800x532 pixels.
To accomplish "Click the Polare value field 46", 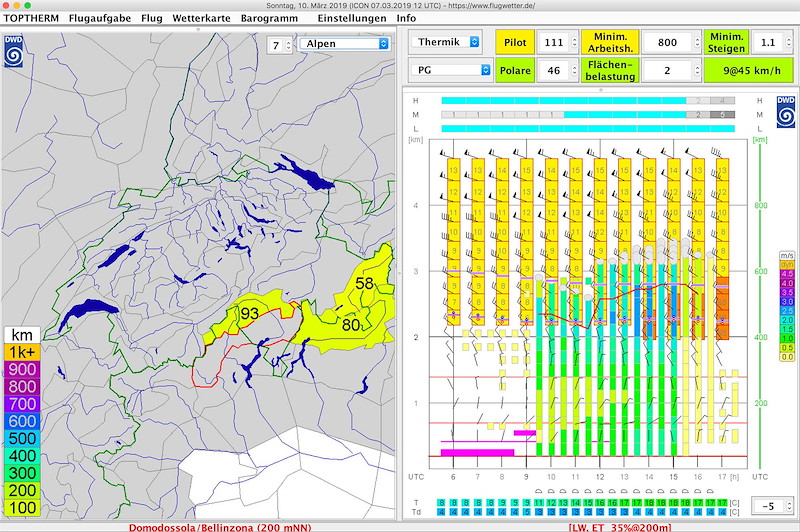I will [x=554, y=70].
